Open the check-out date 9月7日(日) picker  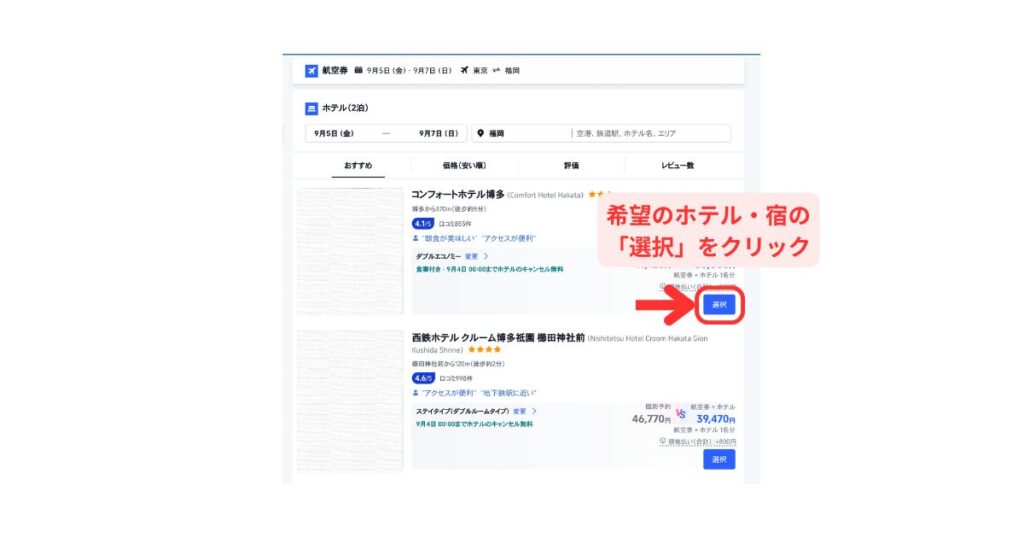[x=438, y=133]
